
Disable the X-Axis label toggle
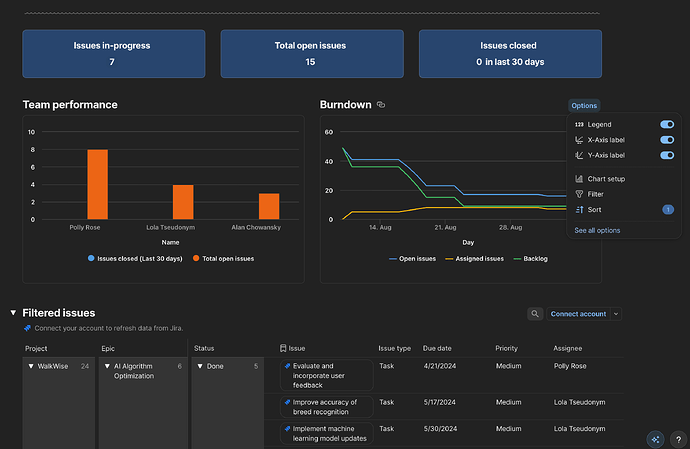[x=667, y=140]
